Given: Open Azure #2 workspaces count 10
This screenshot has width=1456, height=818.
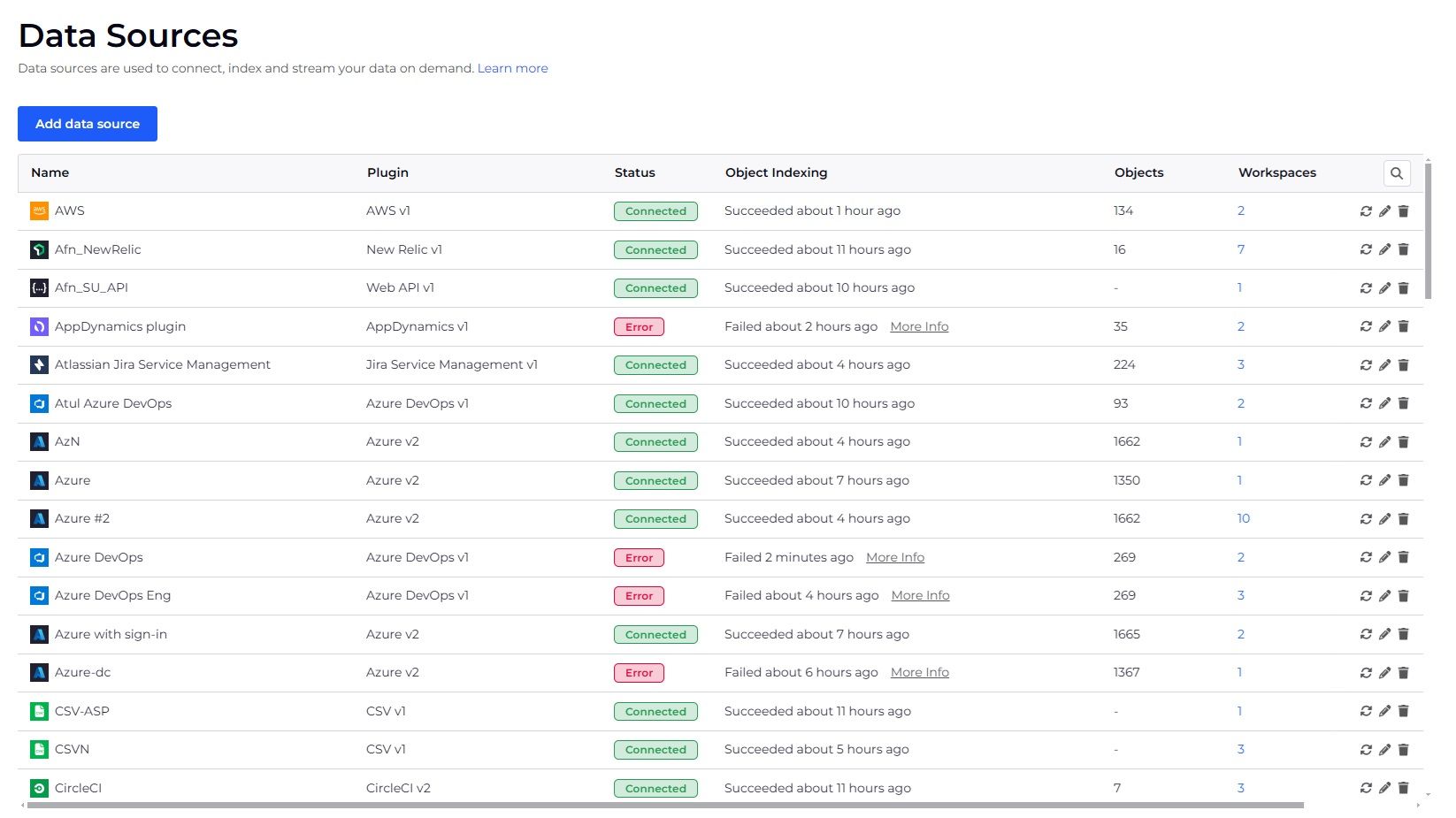Looking at the screenshot, I should pyautogui.click(x=1244, y=518).
